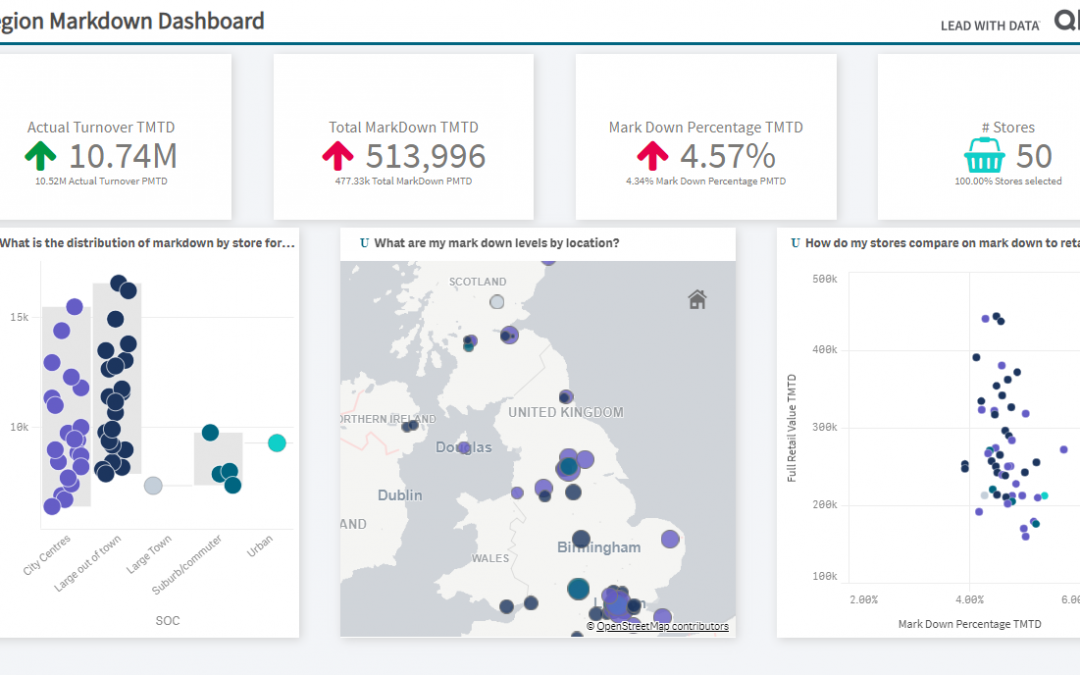Click map chart title about mark down levels
The width and height of the screenshot is (1080, 675).
(x=497, y=243)
